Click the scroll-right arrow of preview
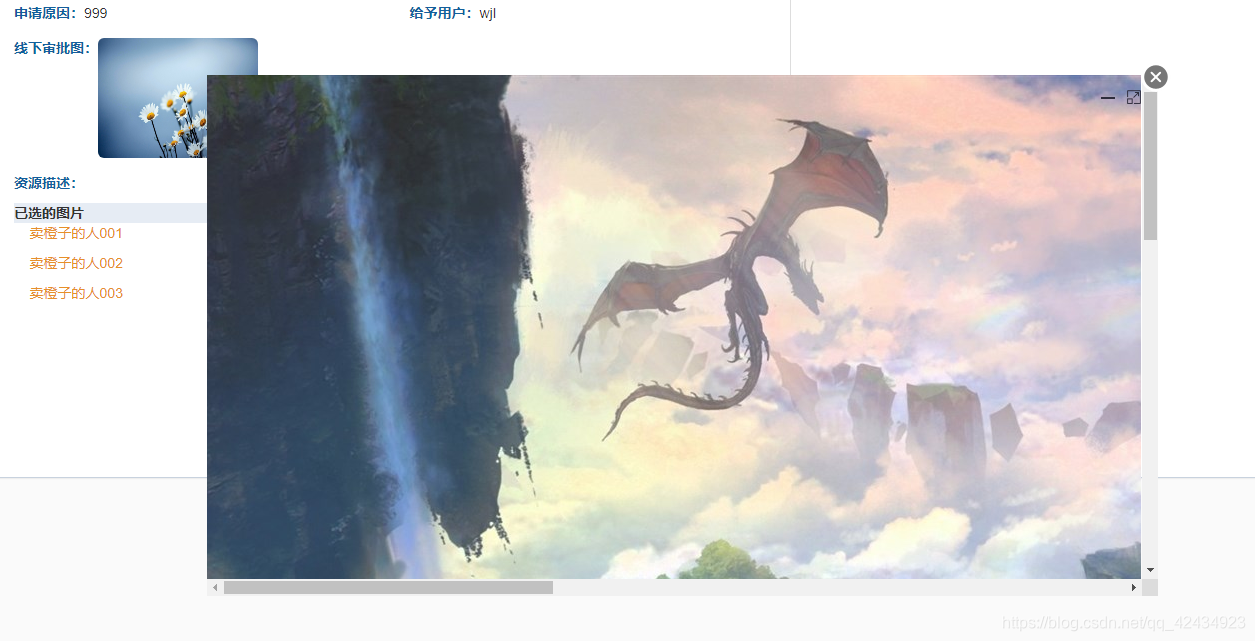 click(x=1134, y=588)
